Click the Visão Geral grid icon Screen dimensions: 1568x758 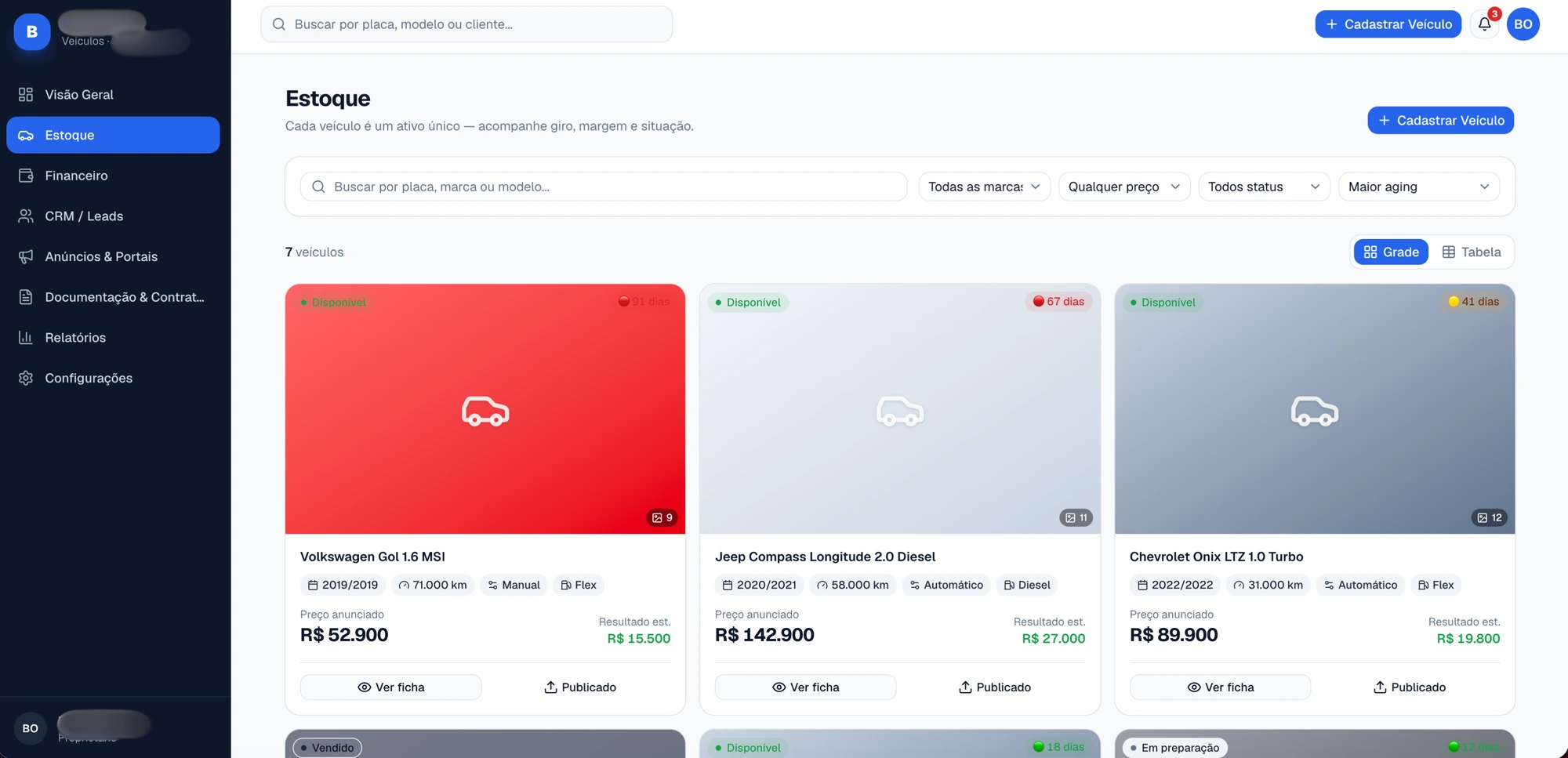pos(26,95)
